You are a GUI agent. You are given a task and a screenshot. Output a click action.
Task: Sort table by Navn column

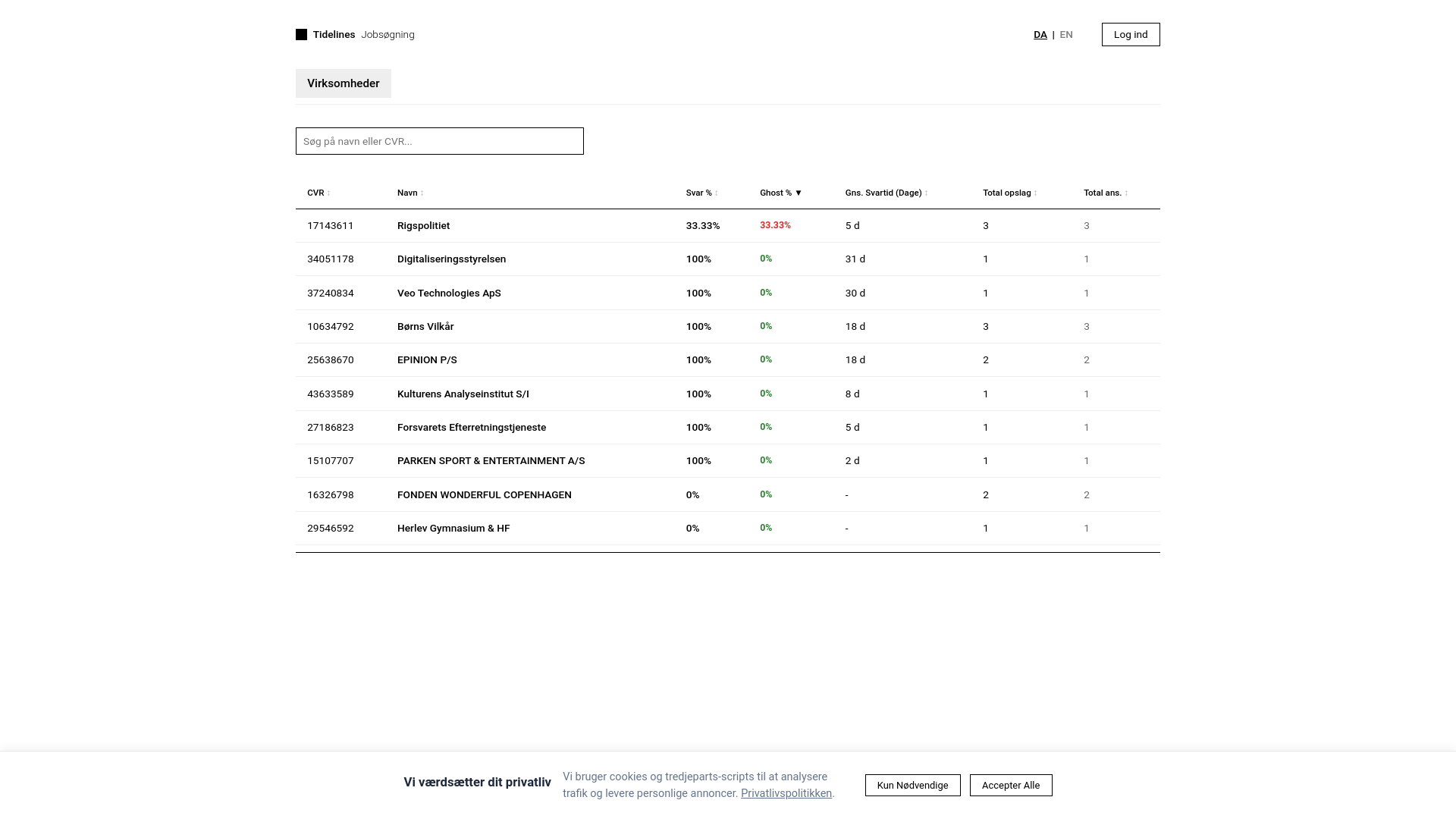coord(410,193)
